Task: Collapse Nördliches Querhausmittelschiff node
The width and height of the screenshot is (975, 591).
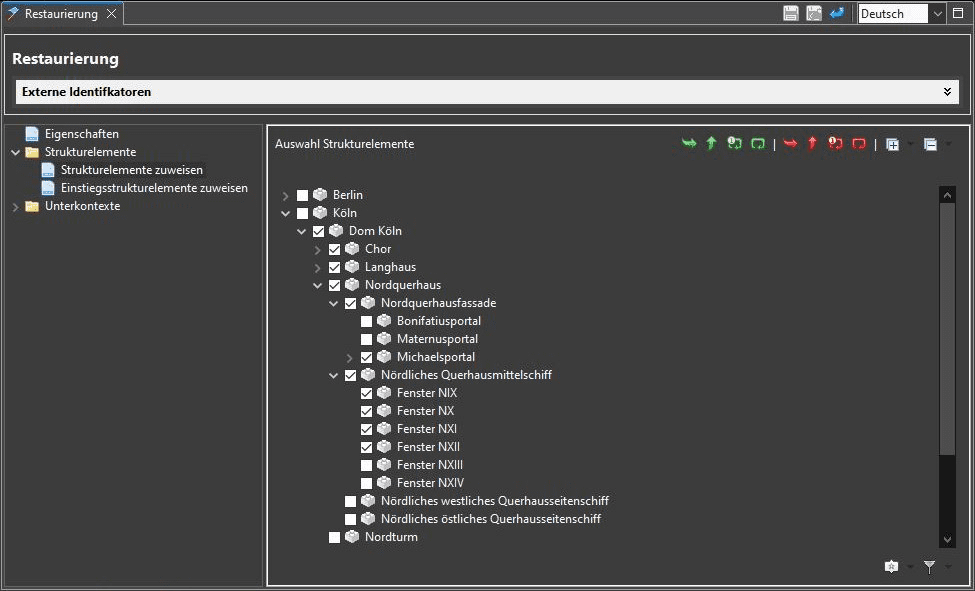Action: [x=333, y=376]
